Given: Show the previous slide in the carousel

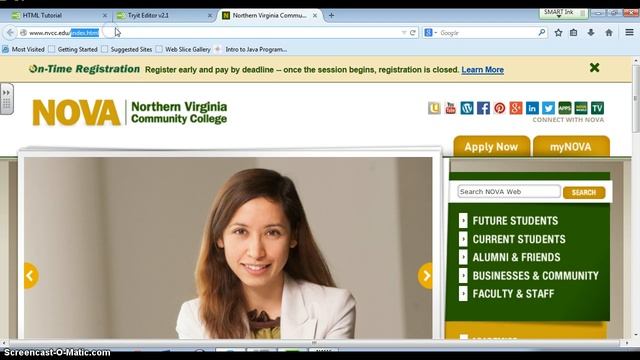Looking at the screenshot, I should (x=31, y=276).
